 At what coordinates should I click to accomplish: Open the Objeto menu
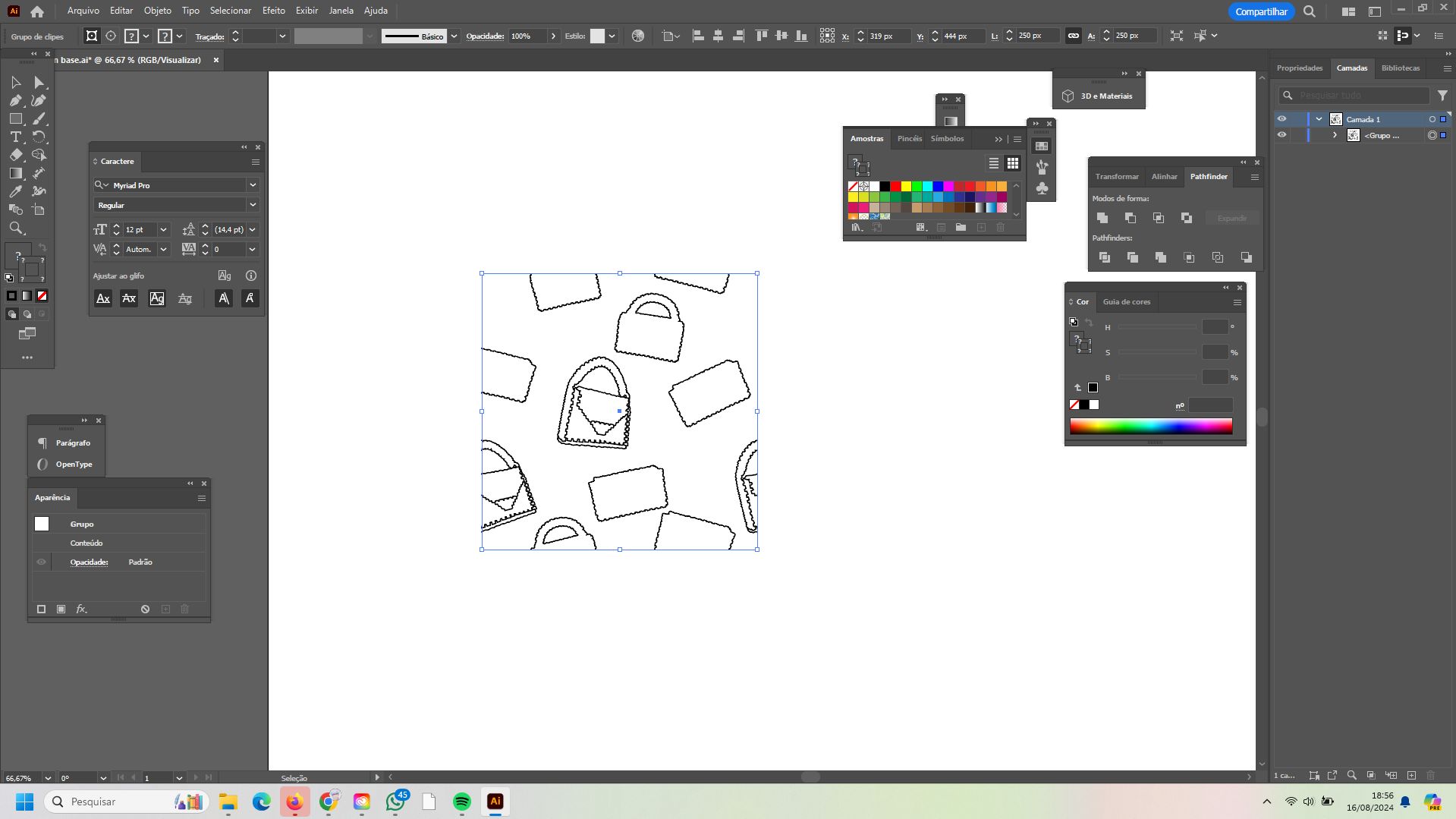pos(158,11)
